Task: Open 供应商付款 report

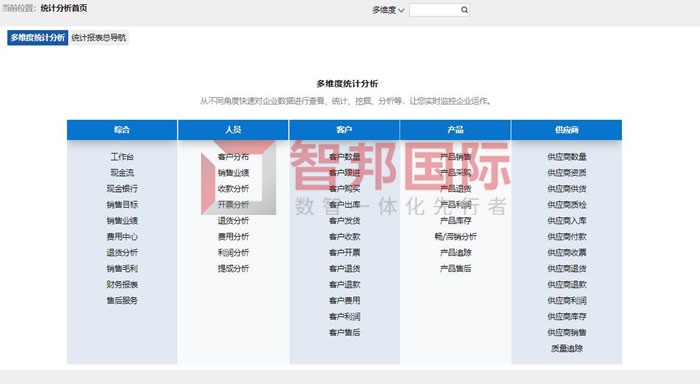Action: pos(567,237)
